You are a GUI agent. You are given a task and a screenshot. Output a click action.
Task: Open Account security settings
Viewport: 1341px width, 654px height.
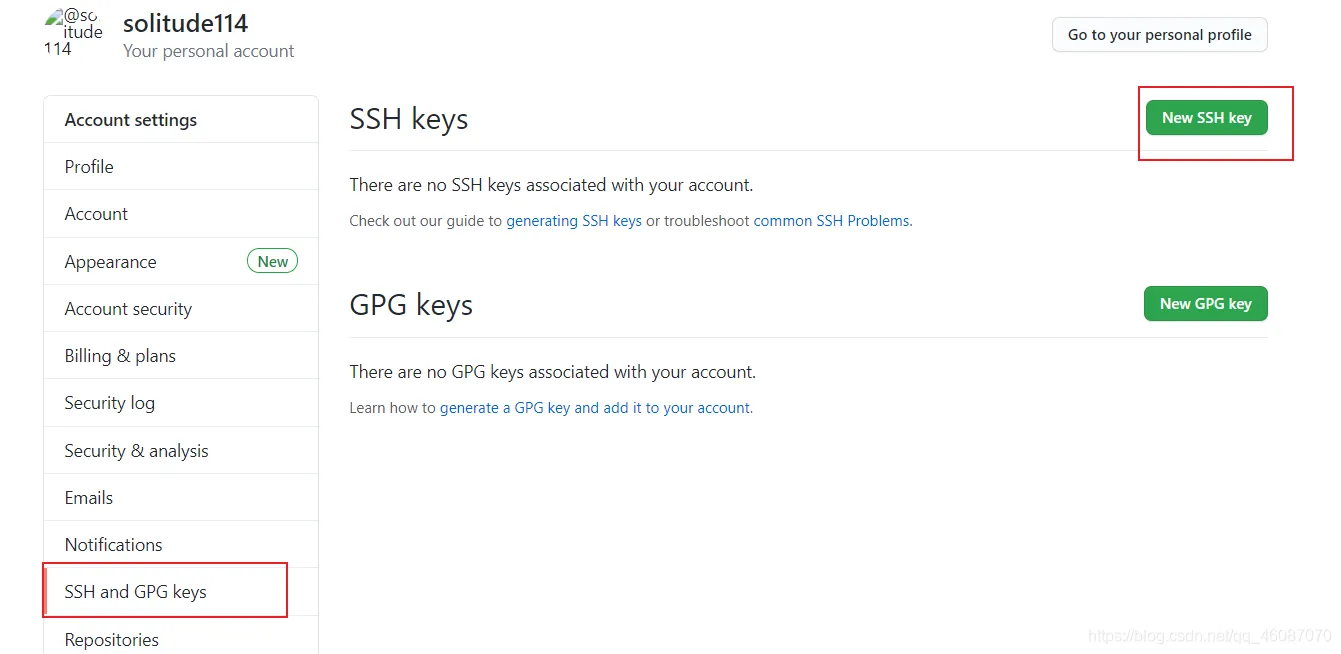coord(128,309)
